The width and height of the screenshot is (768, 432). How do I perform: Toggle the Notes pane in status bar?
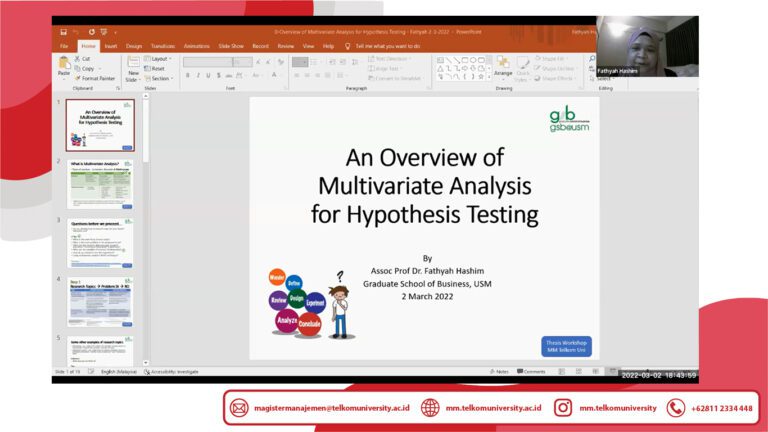499,371
